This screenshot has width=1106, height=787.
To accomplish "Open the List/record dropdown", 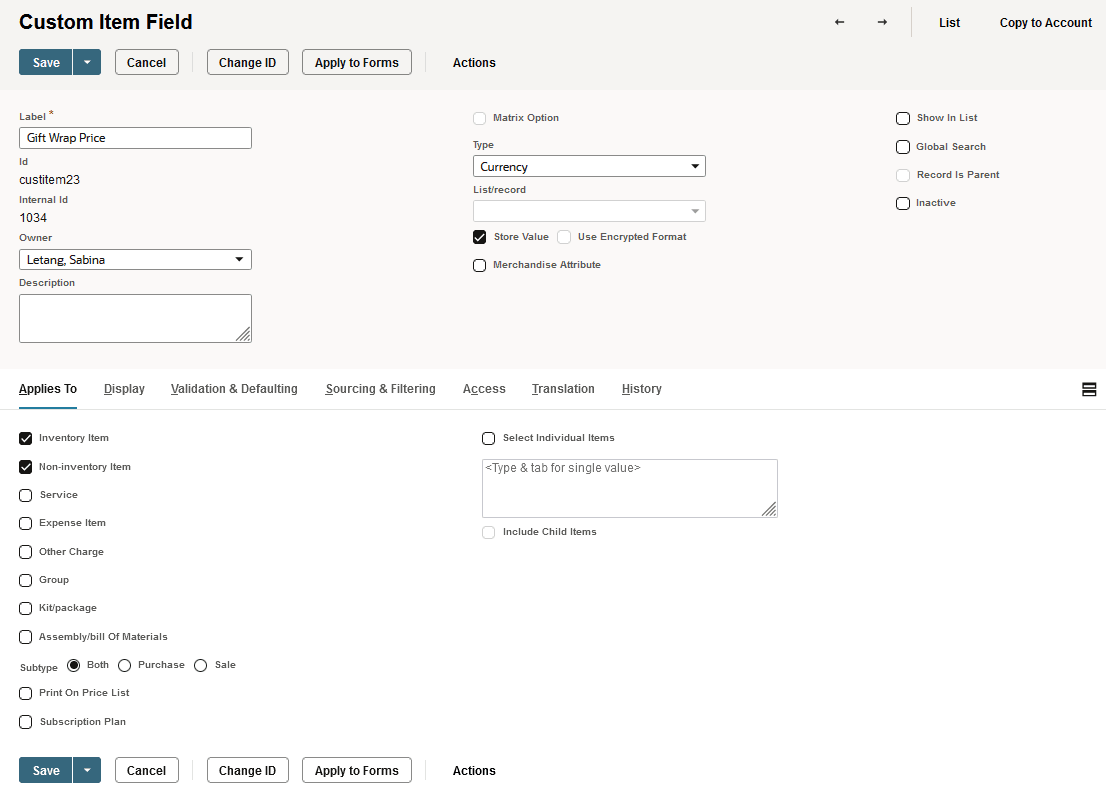I will click(x=589, y=211).
